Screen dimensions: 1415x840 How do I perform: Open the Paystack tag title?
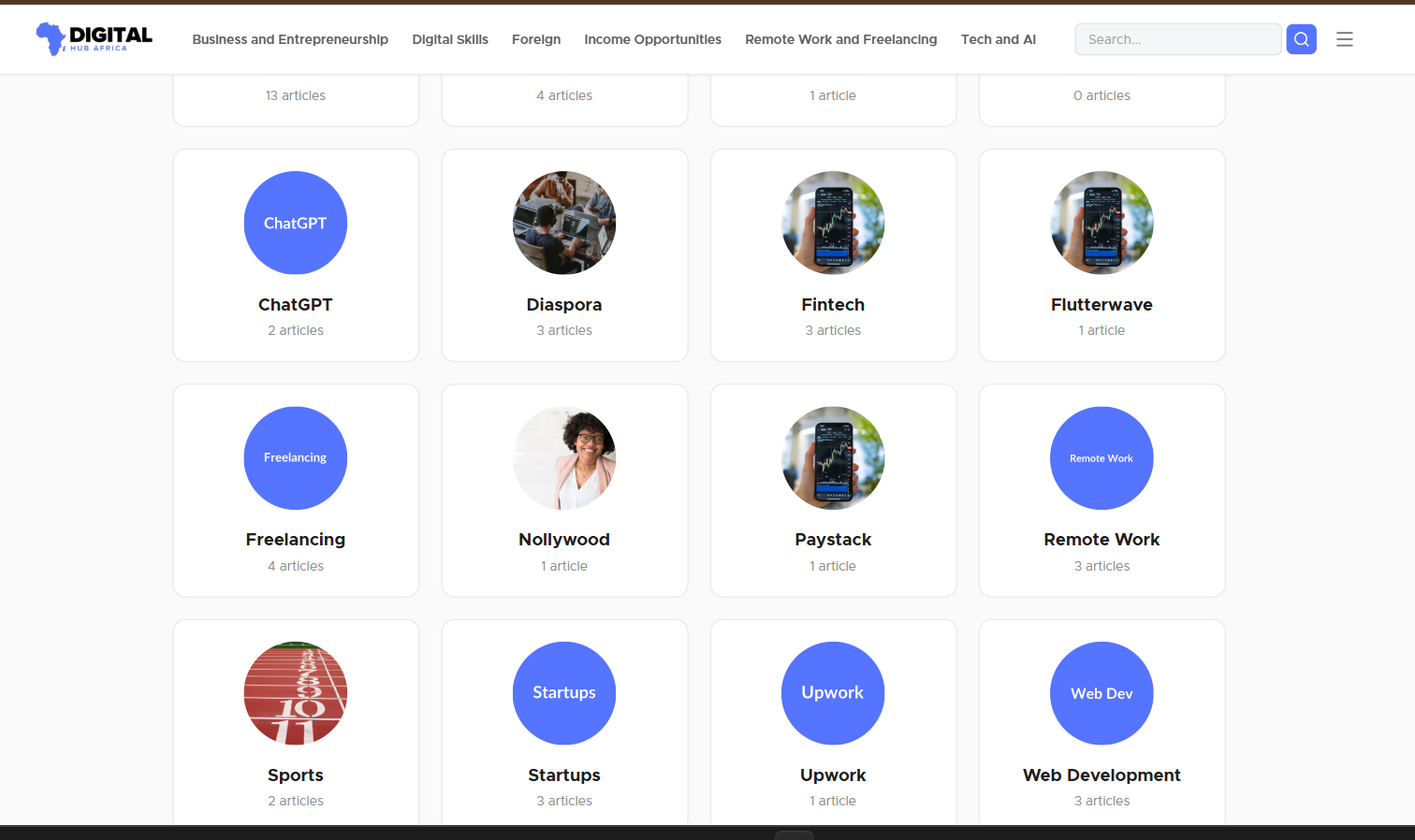(x=833, y=540)
